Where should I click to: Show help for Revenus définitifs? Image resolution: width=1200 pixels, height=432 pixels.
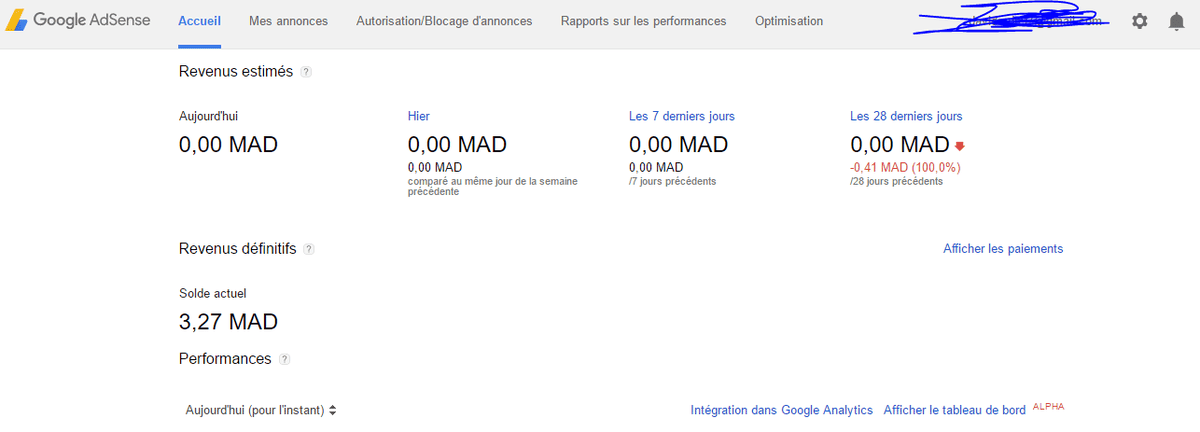(x=309, y=249)
